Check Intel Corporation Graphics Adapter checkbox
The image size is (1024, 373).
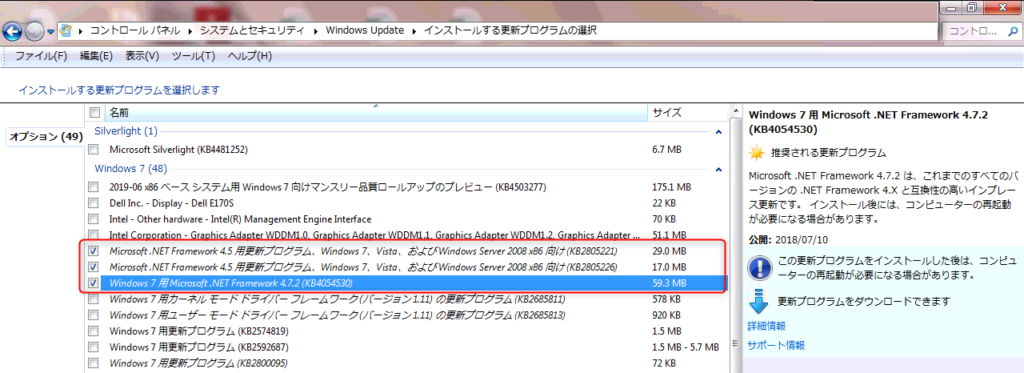pyautogui.click(x=94, y=235)
